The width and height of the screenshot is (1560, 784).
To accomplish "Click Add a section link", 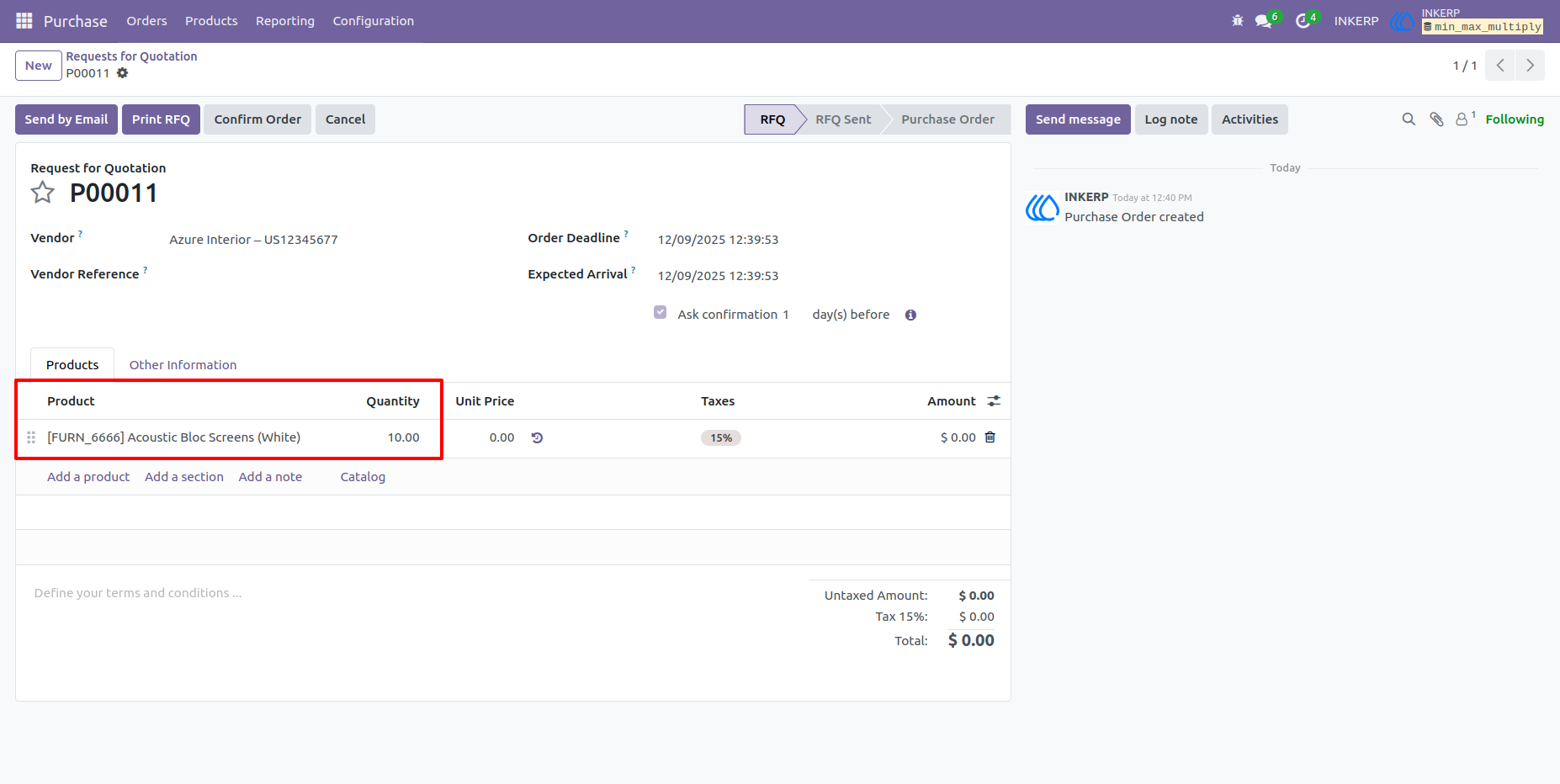I will coord(184,477).
